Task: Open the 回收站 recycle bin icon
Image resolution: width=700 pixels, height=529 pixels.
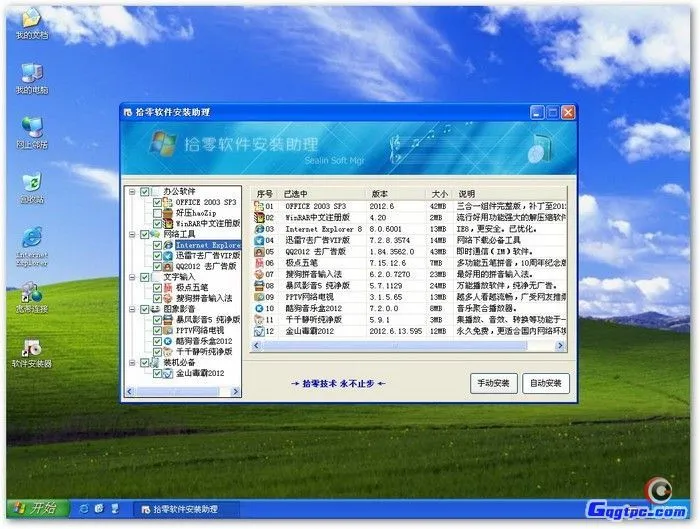Action: (32, 188)
